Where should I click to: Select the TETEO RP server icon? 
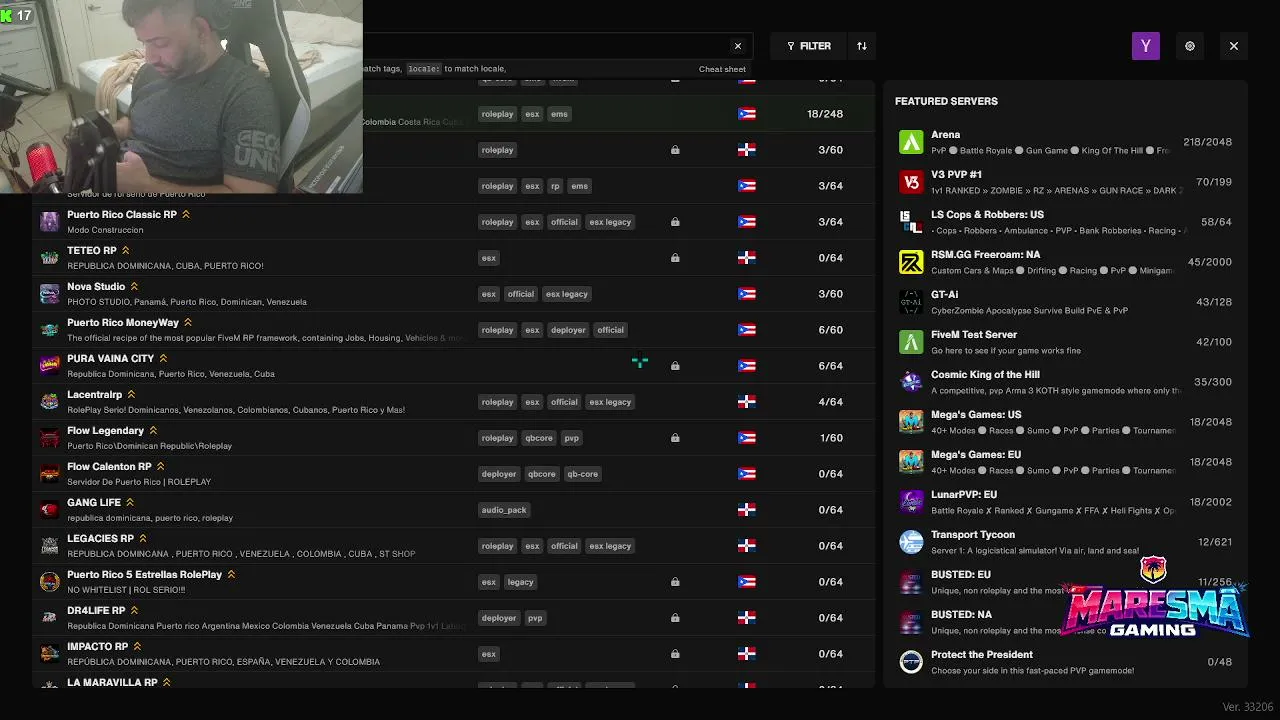coord(49,258)
